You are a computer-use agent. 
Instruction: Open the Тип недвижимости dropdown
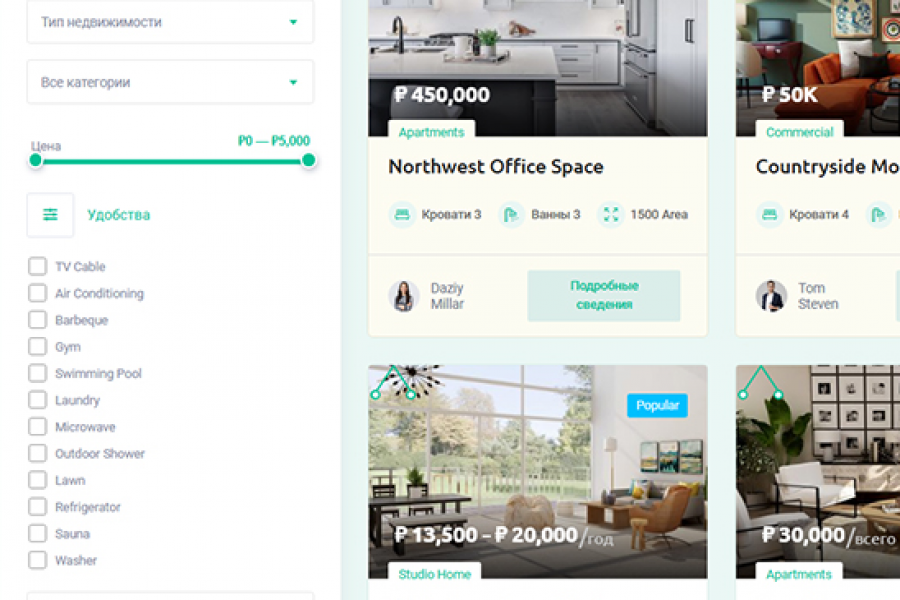pyautogui.click(x=170, y=22)
